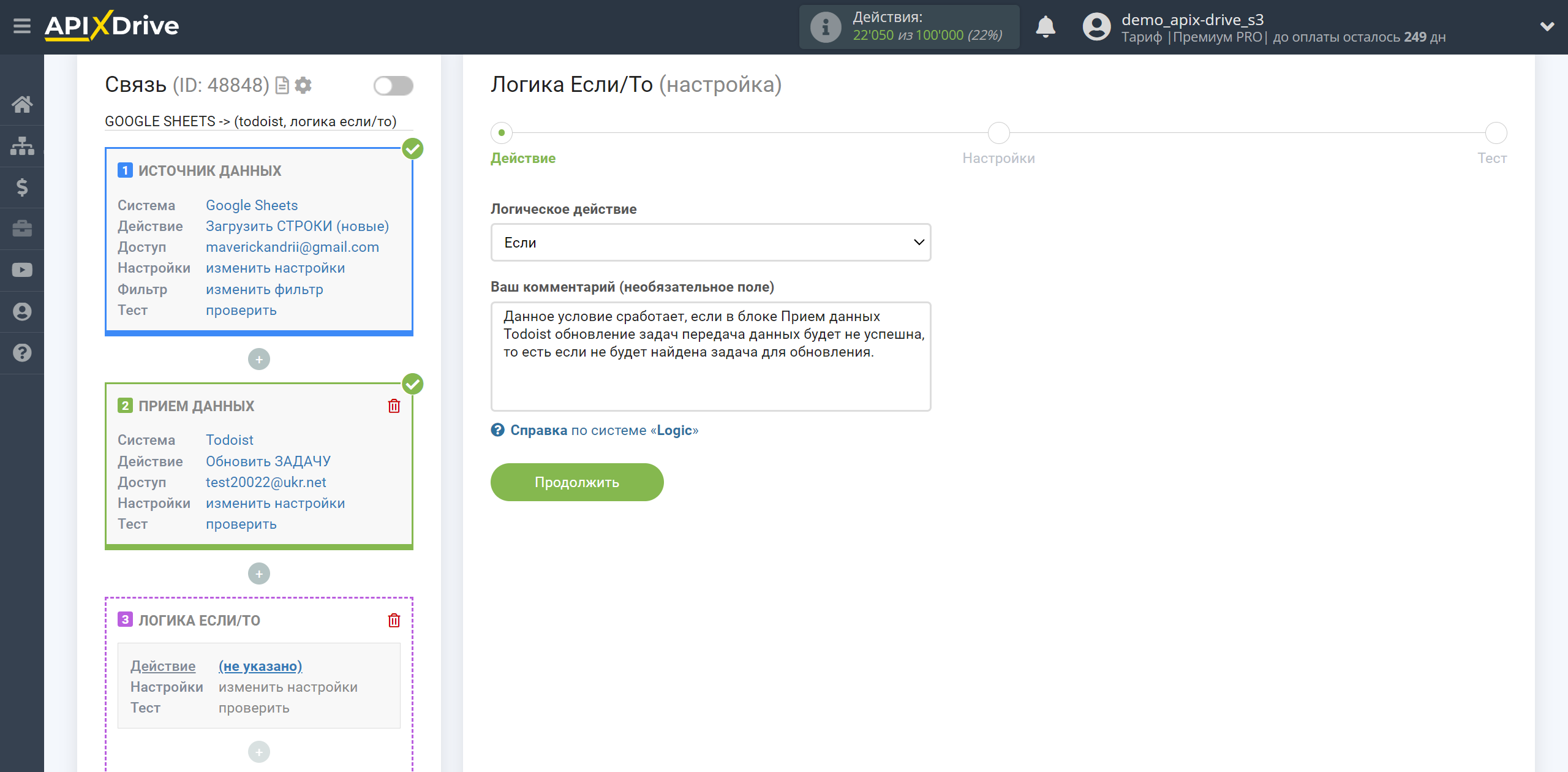Open the YouTube video sidebar icon

point(22,270)
